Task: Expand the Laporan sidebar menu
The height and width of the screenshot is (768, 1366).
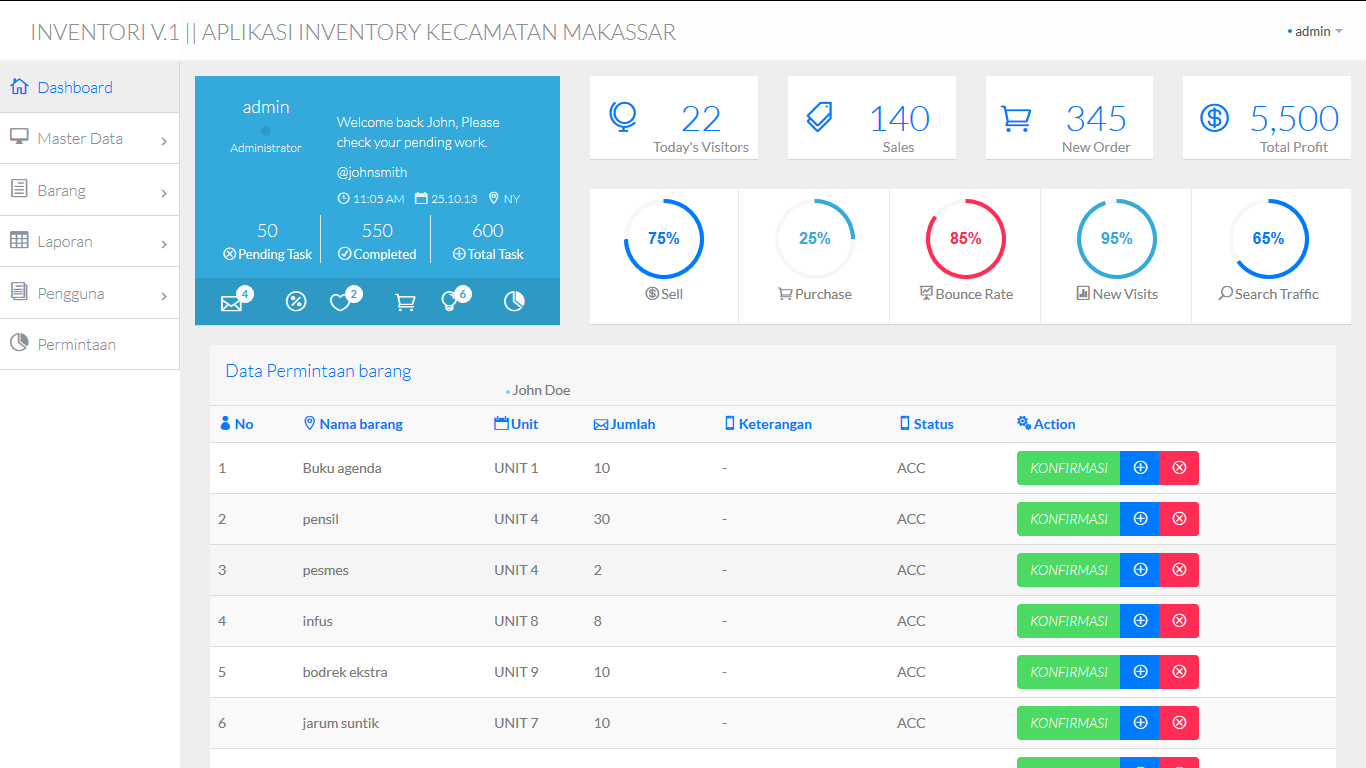Action: 89,242
